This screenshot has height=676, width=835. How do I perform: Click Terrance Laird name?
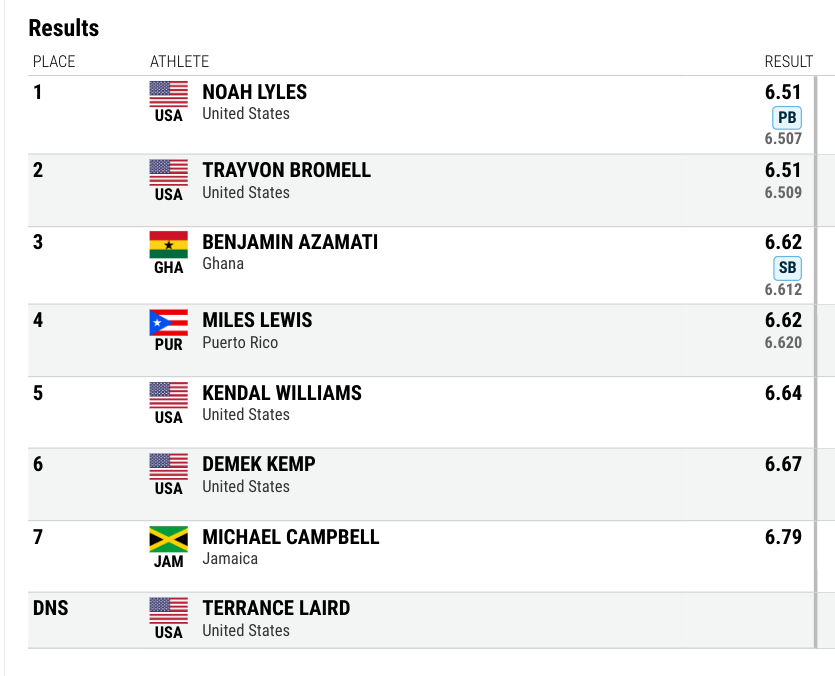pyautogui.click(x=276, y=608)
